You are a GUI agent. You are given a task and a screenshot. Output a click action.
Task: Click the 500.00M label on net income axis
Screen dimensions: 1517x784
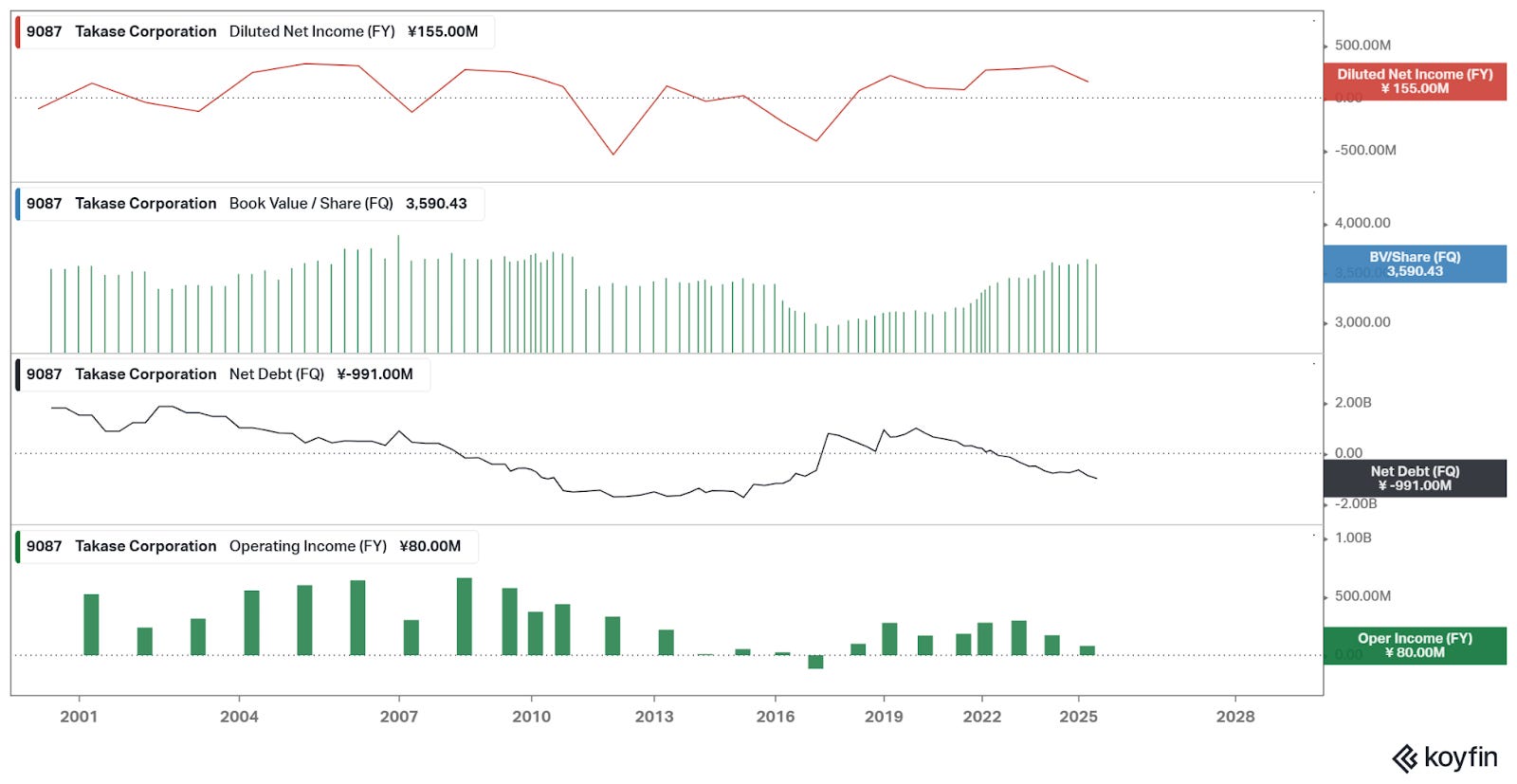pos(1362,45)
